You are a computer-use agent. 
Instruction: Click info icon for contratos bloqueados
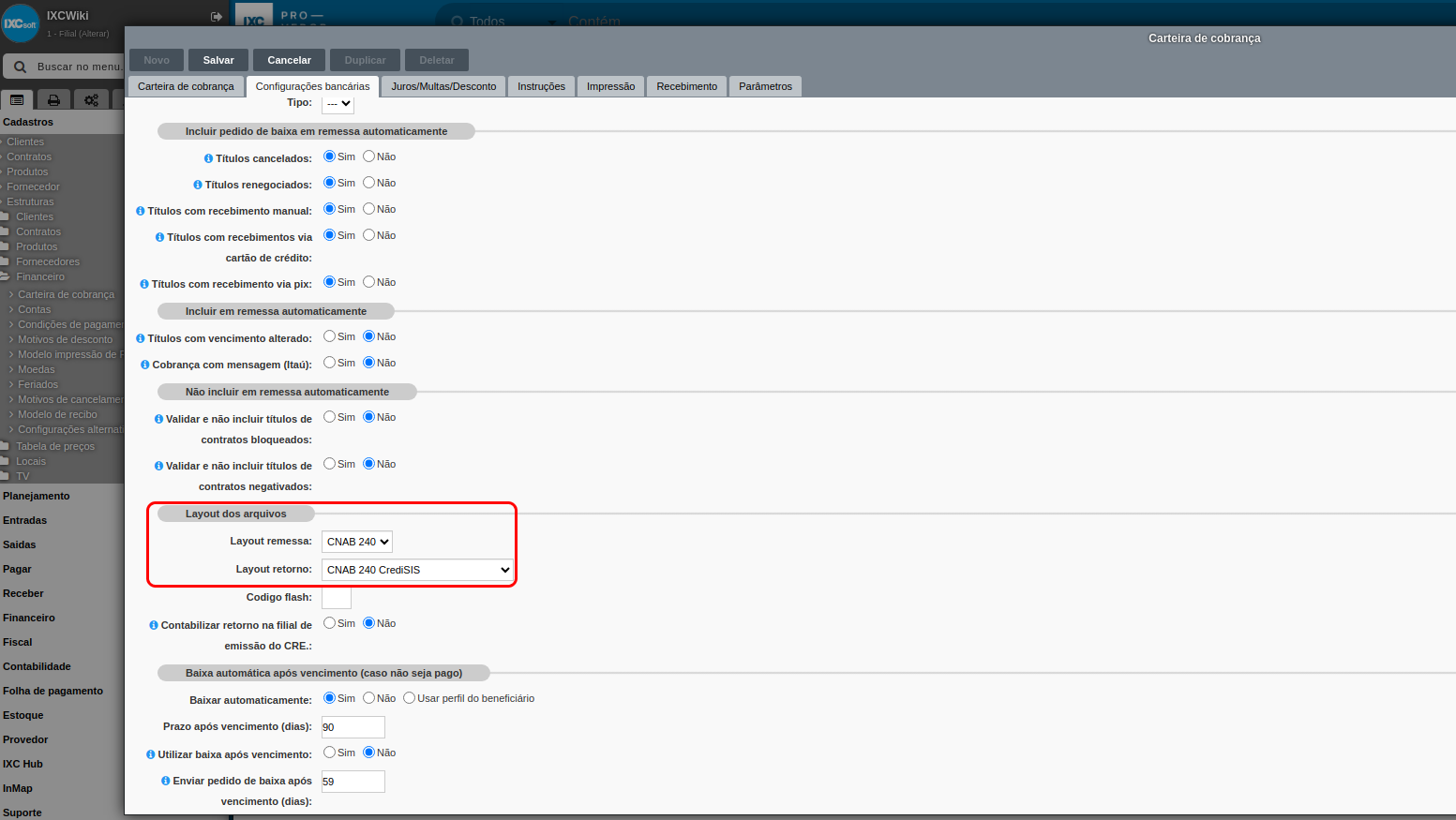pos(158,419)
